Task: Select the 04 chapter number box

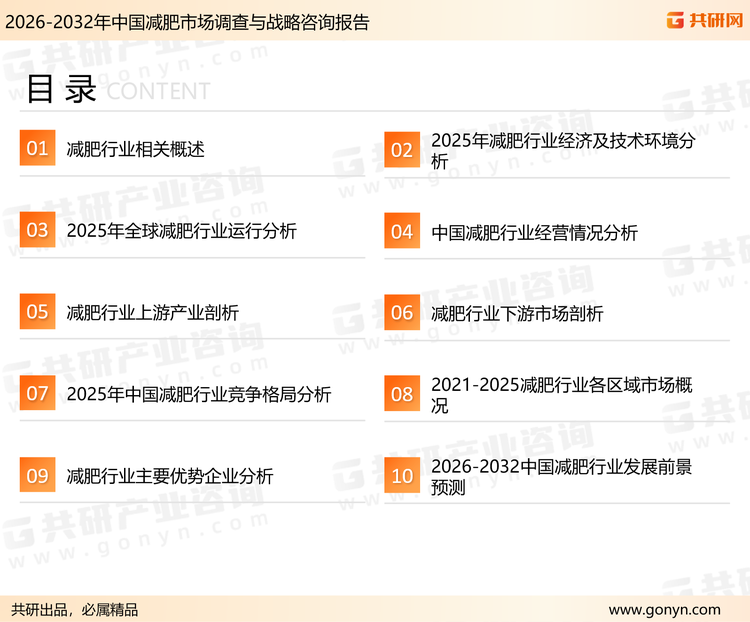Action: coord(402,232)
